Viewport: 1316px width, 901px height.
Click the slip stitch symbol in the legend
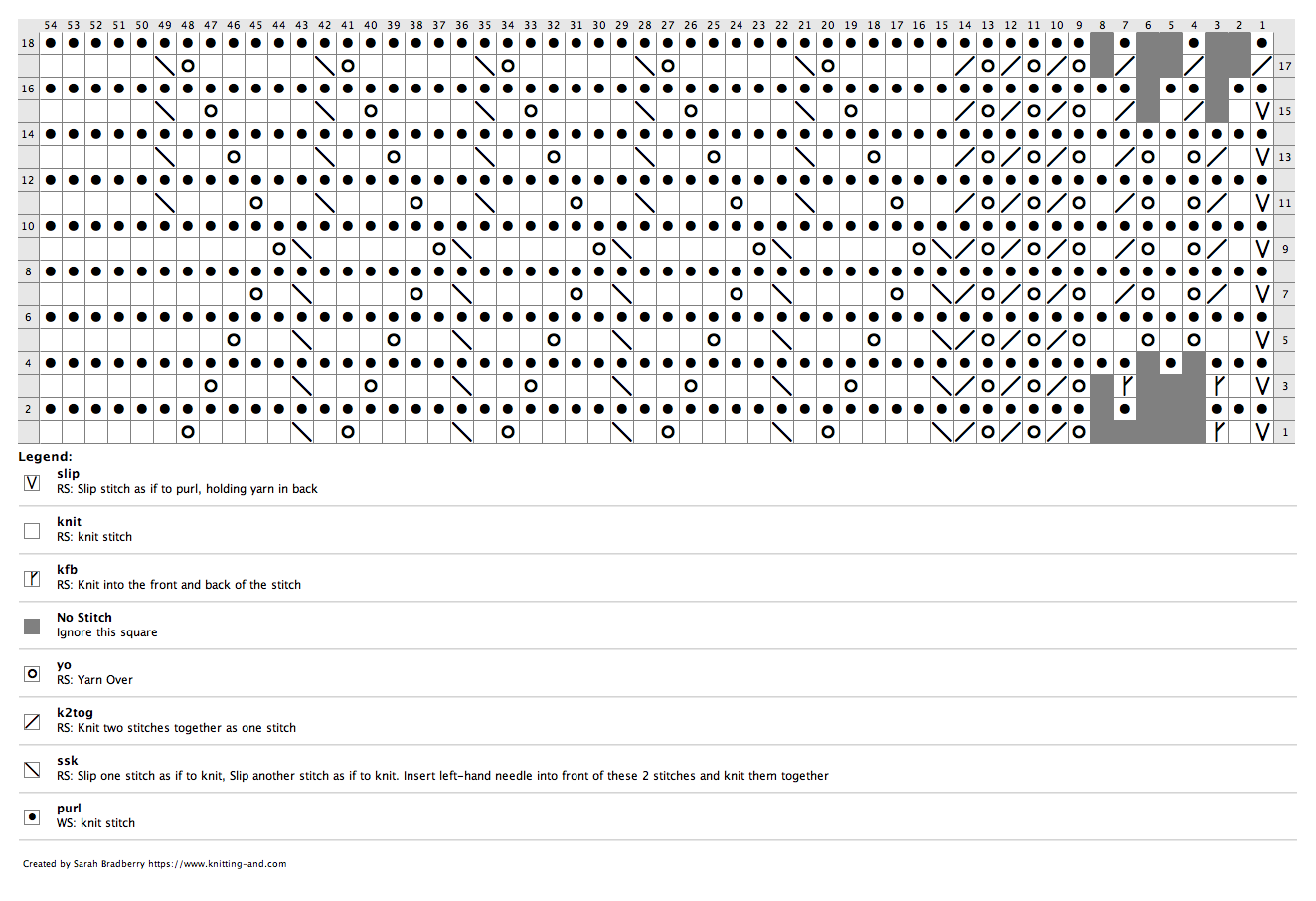32,483
